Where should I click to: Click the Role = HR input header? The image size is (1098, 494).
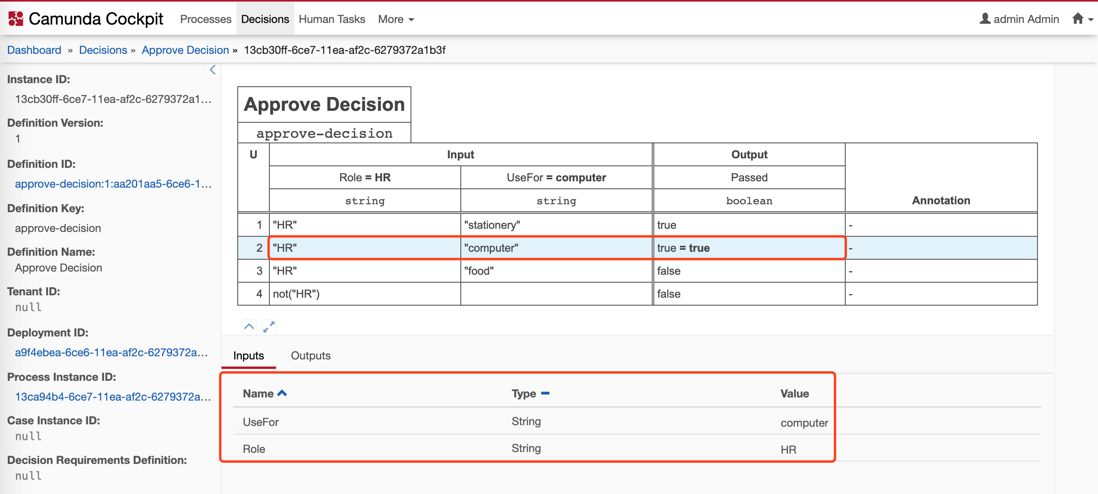365,177
